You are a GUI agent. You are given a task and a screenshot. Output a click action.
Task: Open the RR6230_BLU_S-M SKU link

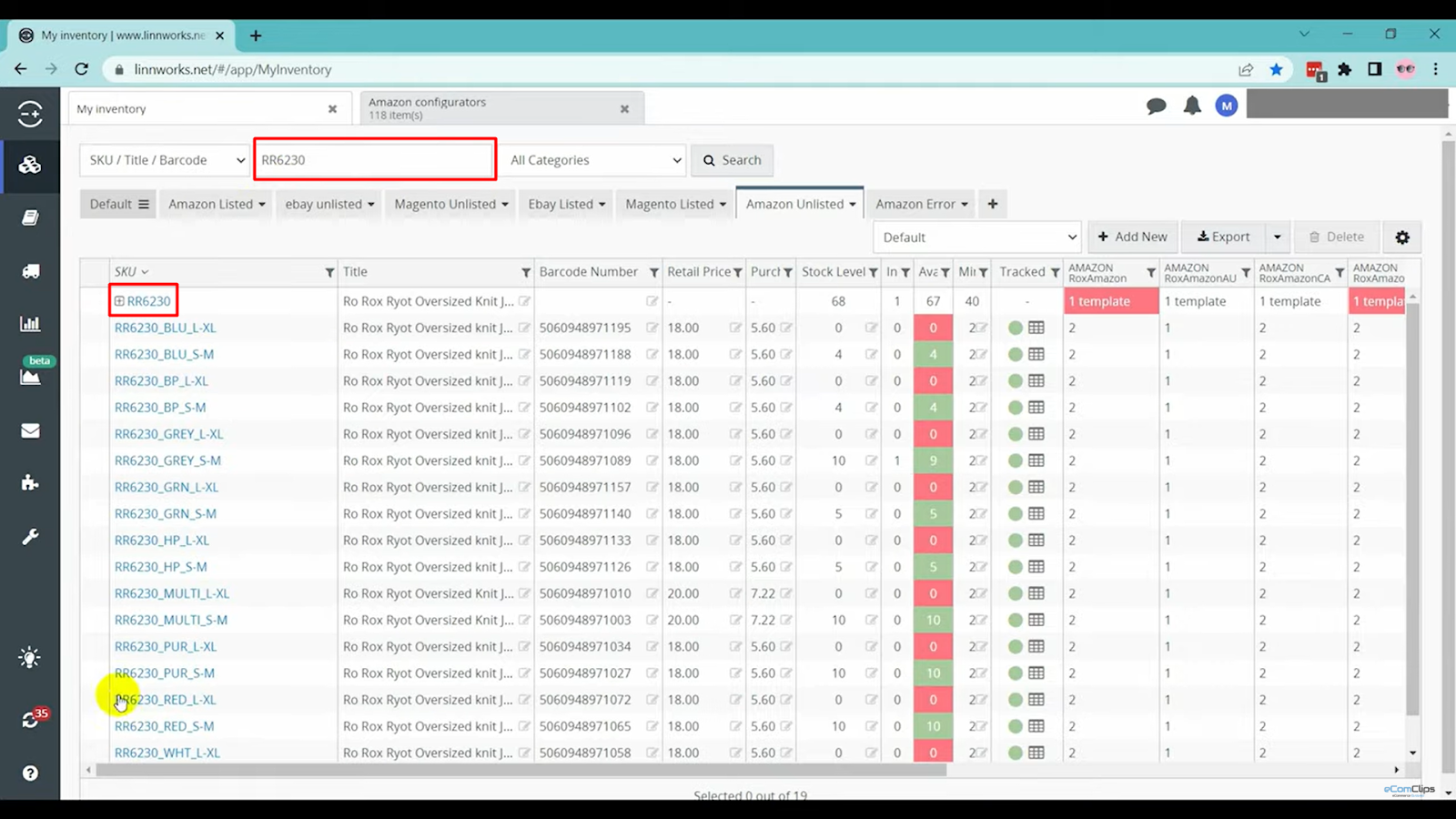(x=165, y=355)
